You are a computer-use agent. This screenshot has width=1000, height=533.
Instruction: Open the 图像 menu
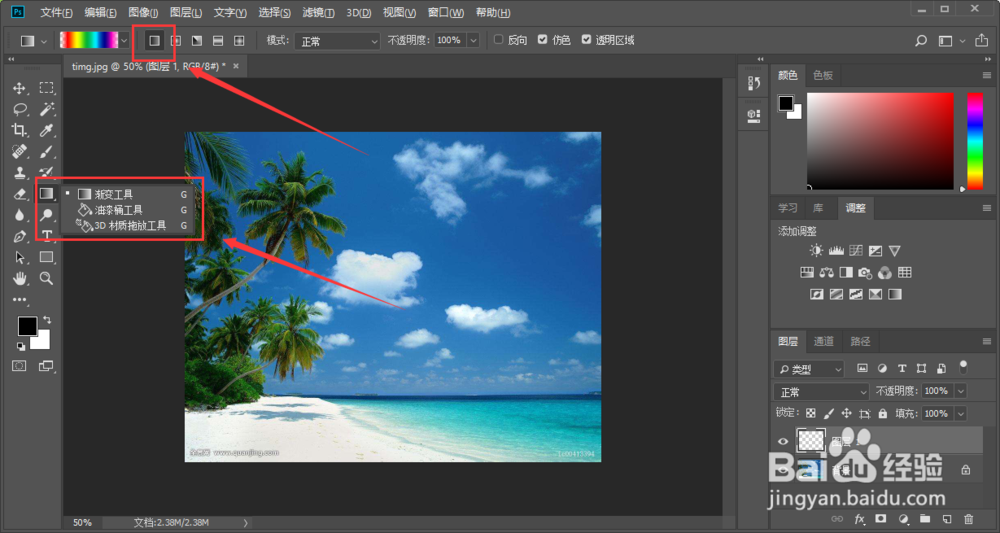pos(143,13)
